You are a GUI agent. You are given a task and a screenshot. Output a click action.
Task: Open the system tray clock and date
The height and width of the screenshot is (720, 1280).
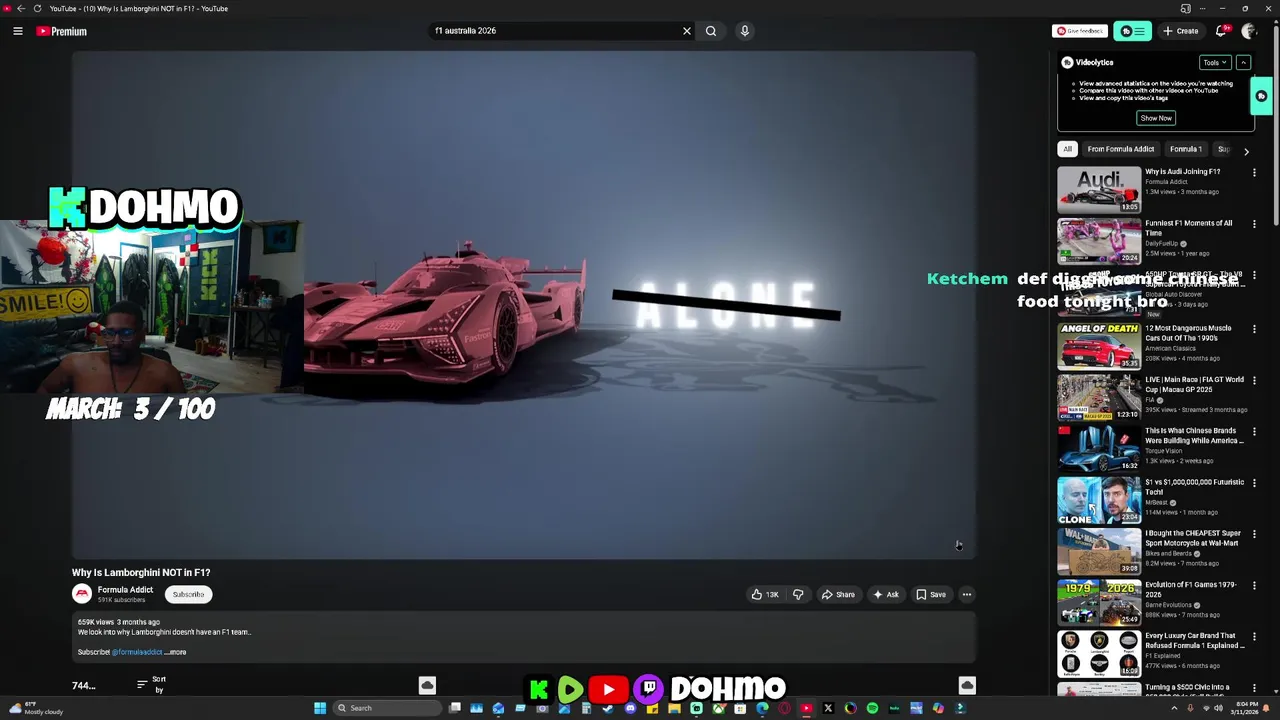coord(1245,708)
